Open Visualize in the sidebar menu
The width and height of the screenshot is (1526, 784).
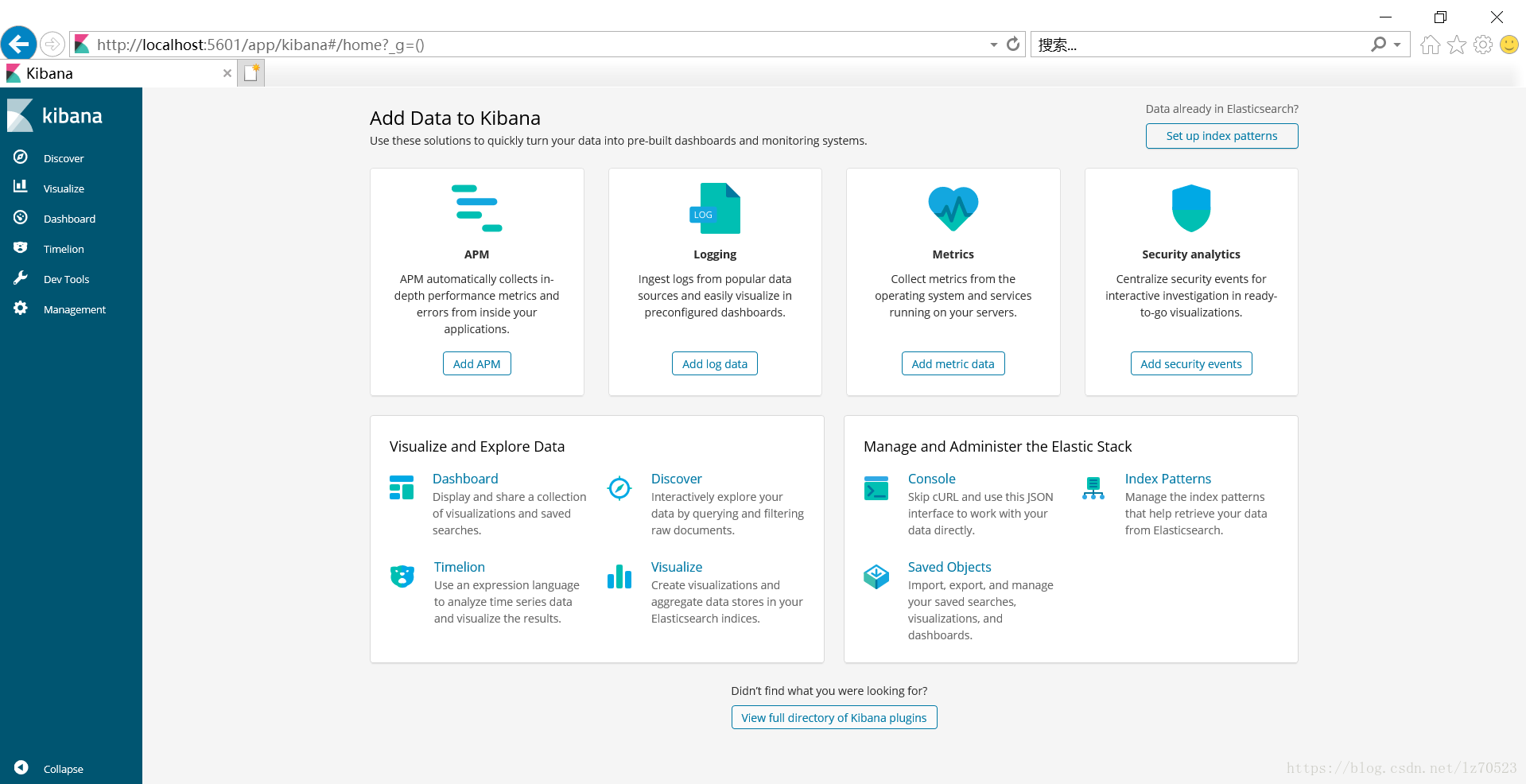(x=64, y=188)
